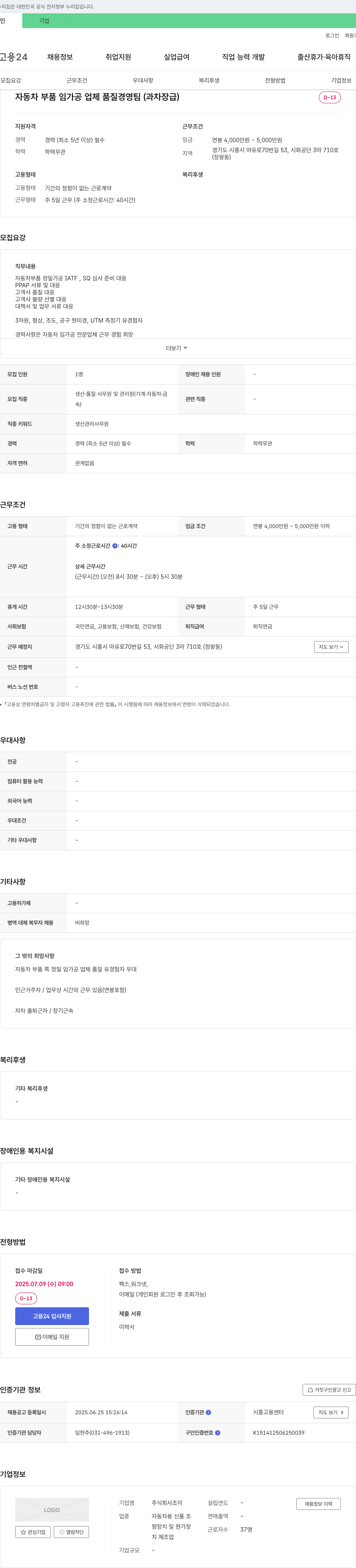Click the 비희망 value for 병역 대체 복무자 채용
Screen dimensions: 356x1568
click(x=82, y=923)
